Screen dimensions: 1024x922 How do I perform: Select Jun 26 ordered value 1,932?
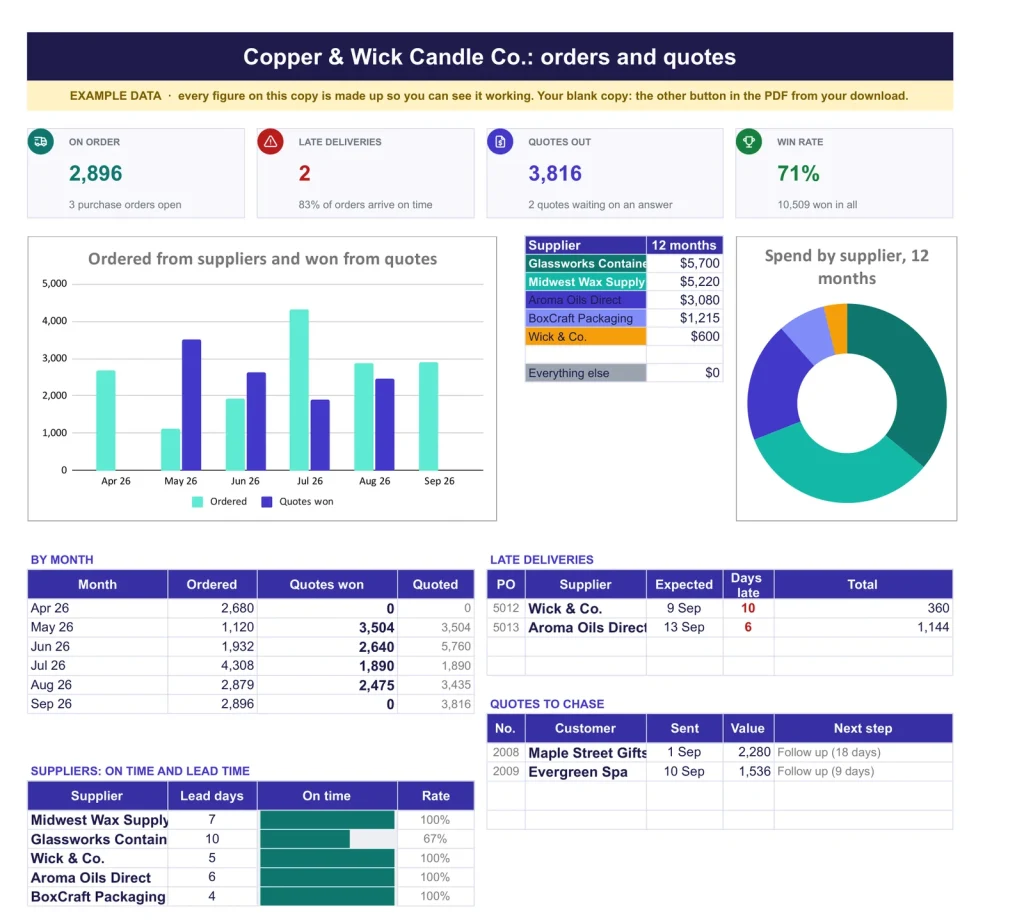click(x=237, y=646)
